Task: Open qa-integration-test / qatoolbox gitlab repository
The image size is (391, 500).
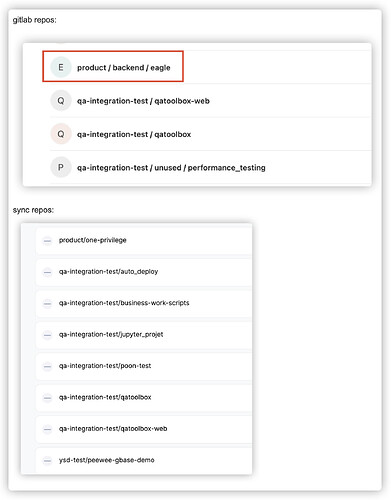Action: click(x=134, y=134)
